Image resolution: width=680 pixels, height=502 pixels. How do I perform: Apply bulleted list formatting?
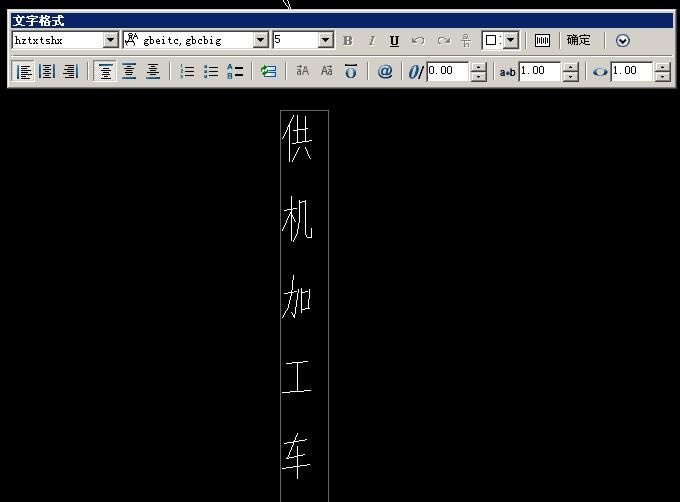(x=211, y=71)
